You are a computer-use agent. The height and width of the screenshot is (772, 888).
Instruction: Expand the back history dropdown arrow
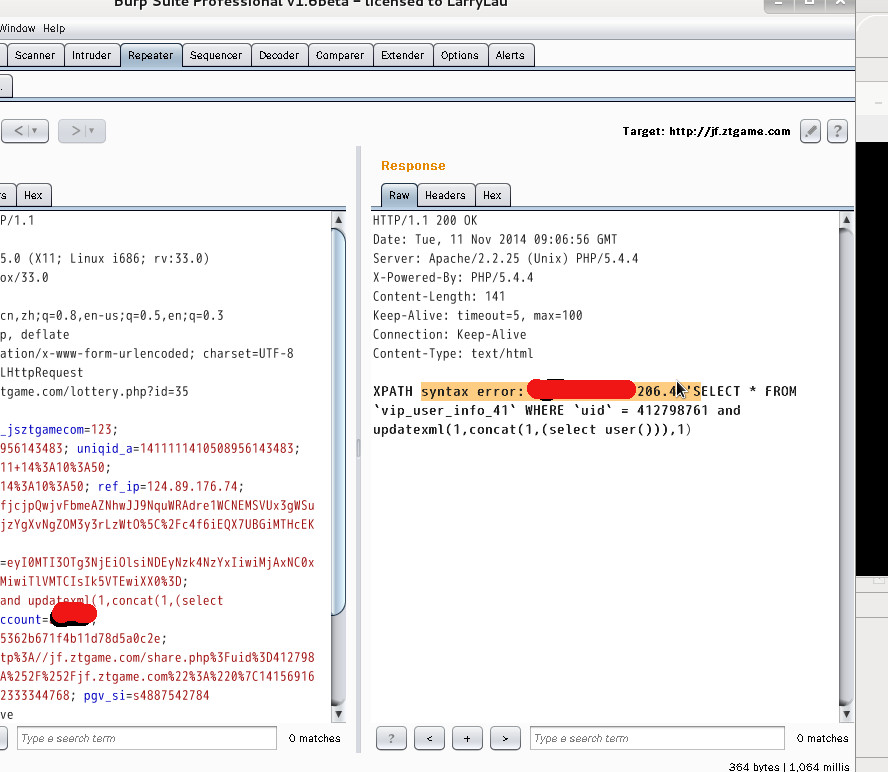(35, 131)
